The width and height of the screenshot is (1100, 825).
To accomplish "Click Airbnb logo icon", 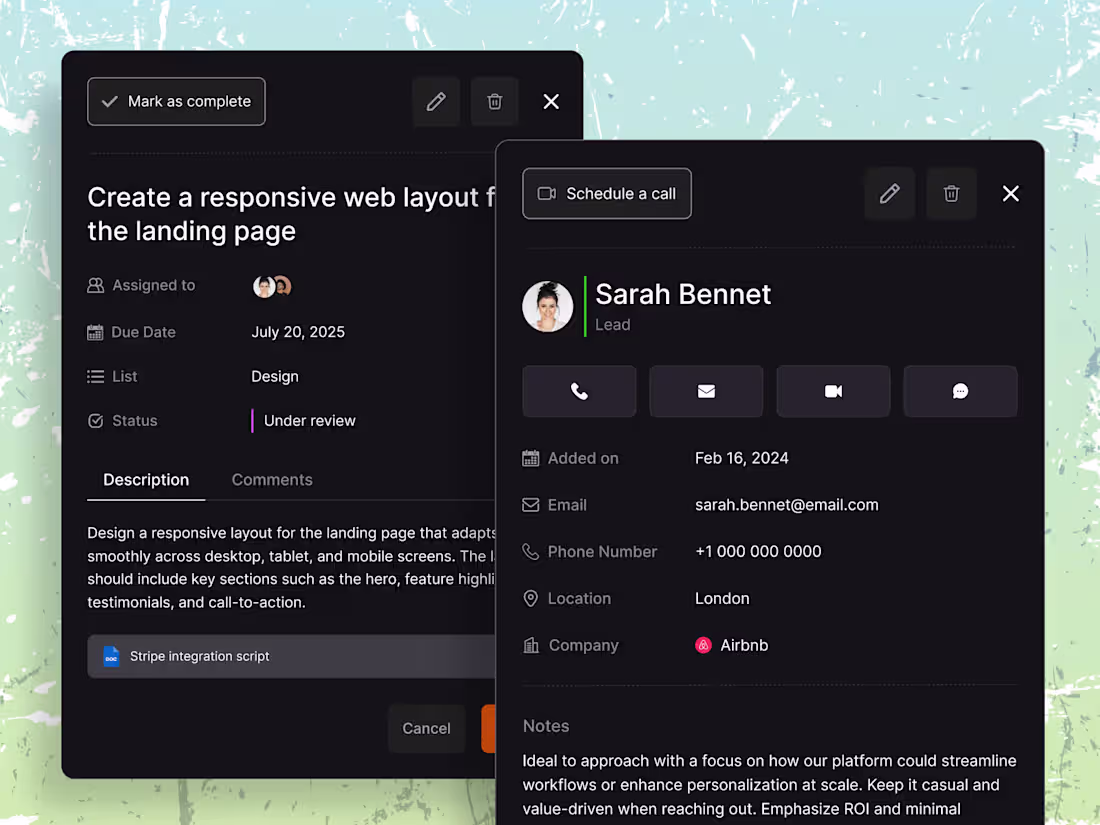I will click(704, 645).
